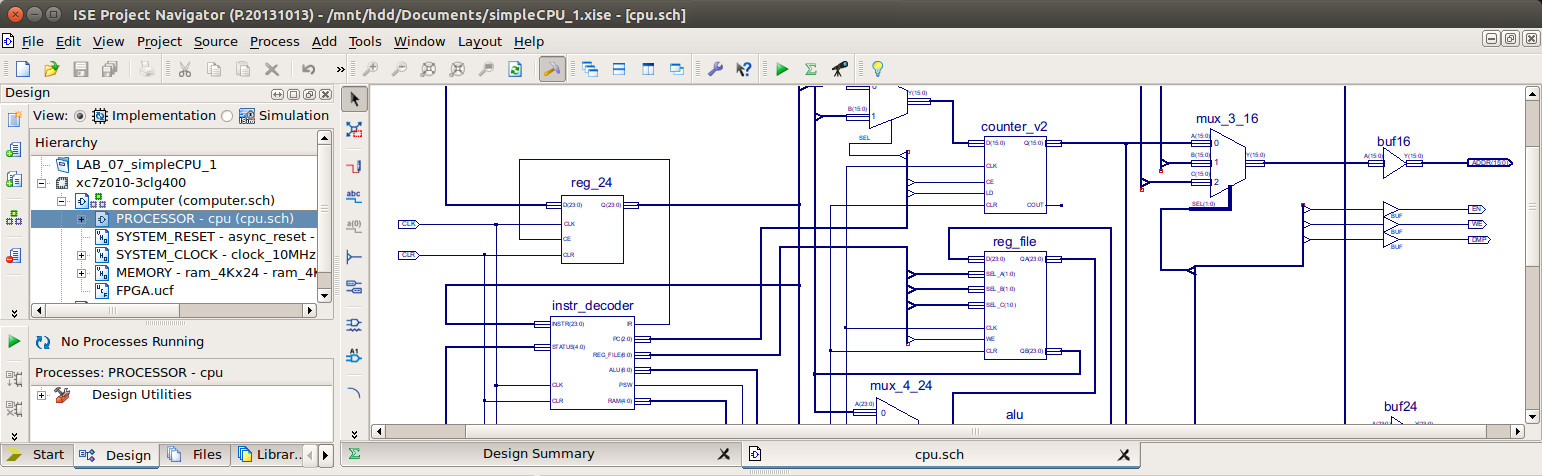Select SYSTEM_RESET - async_reset item

(215, 237)
